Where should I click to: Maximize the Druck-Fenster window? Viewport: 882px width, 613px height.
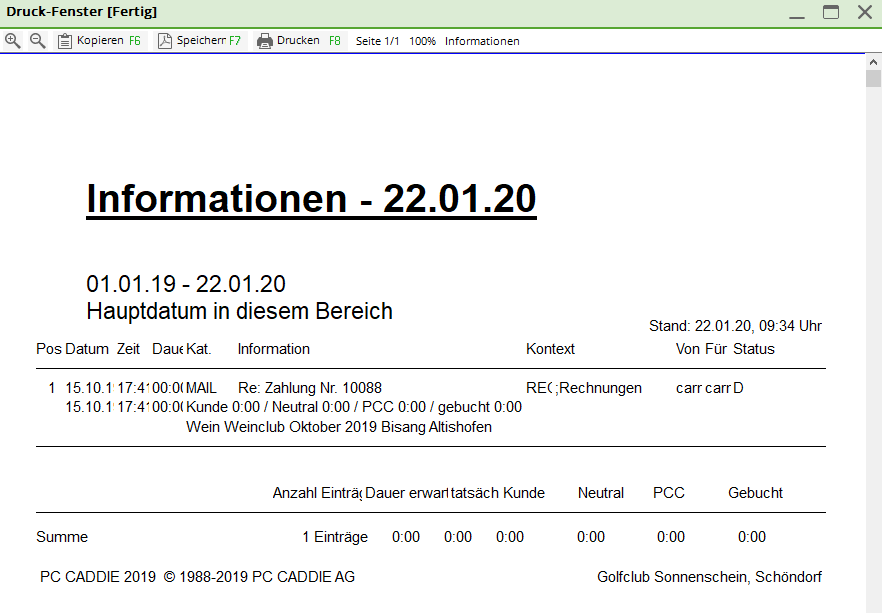(x=830, y=13)
